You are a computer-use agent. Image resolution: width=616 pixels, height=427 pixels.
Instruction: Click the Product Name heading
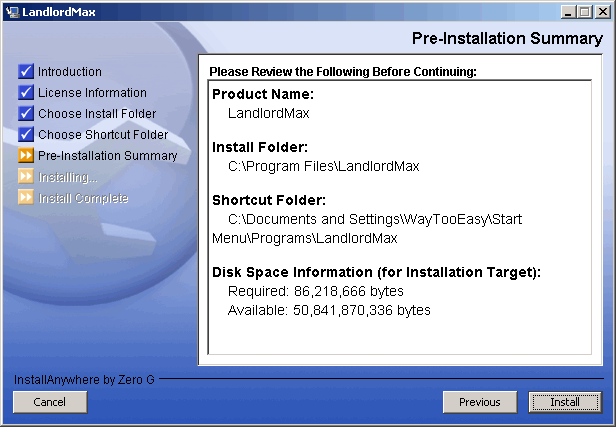tap(263, 94)
